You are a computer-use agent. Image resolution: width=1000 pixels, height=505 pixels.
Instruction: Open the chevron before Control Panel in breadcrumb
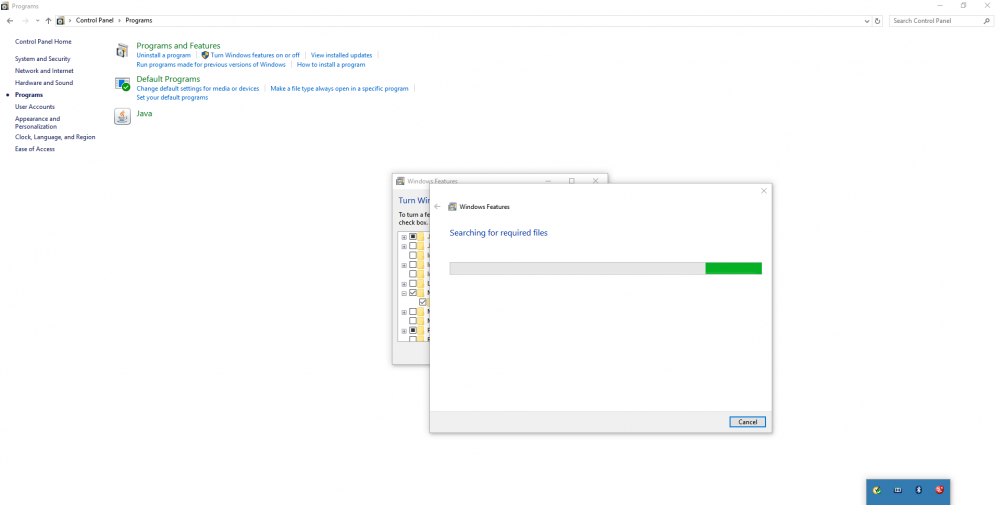click(70, 20)
